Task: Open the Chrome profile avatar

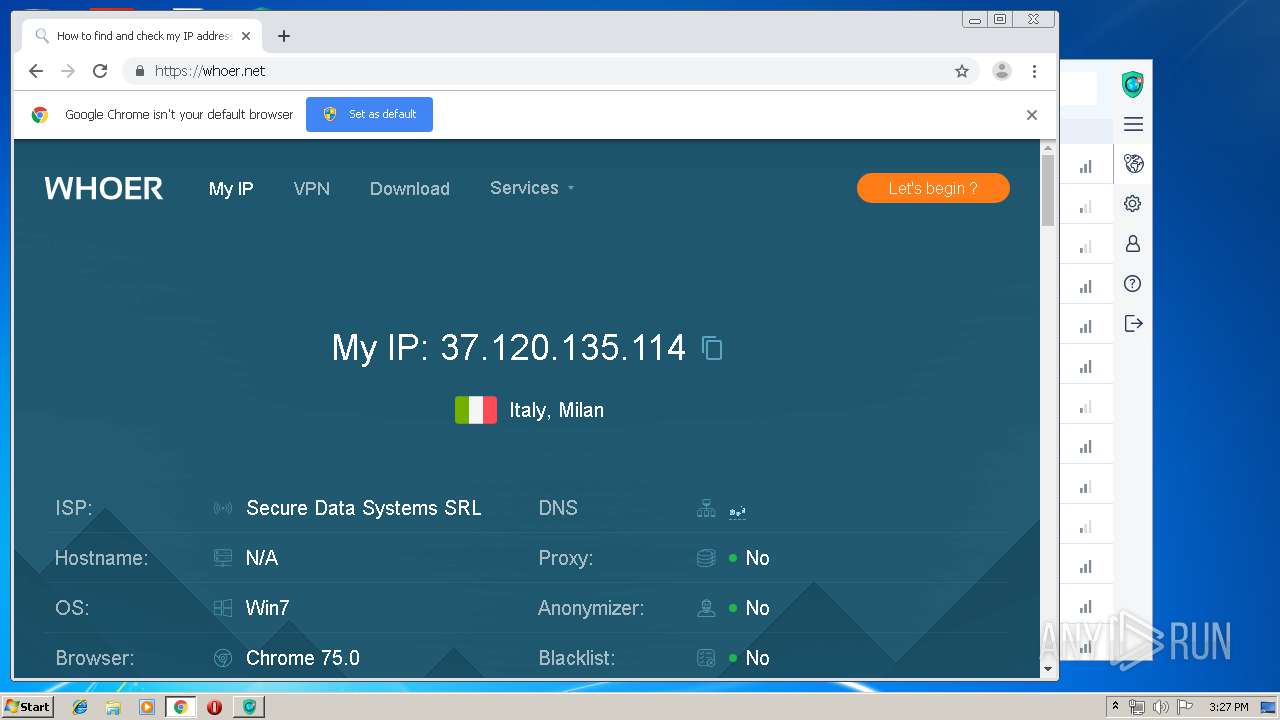Action: coord(1001,71)
